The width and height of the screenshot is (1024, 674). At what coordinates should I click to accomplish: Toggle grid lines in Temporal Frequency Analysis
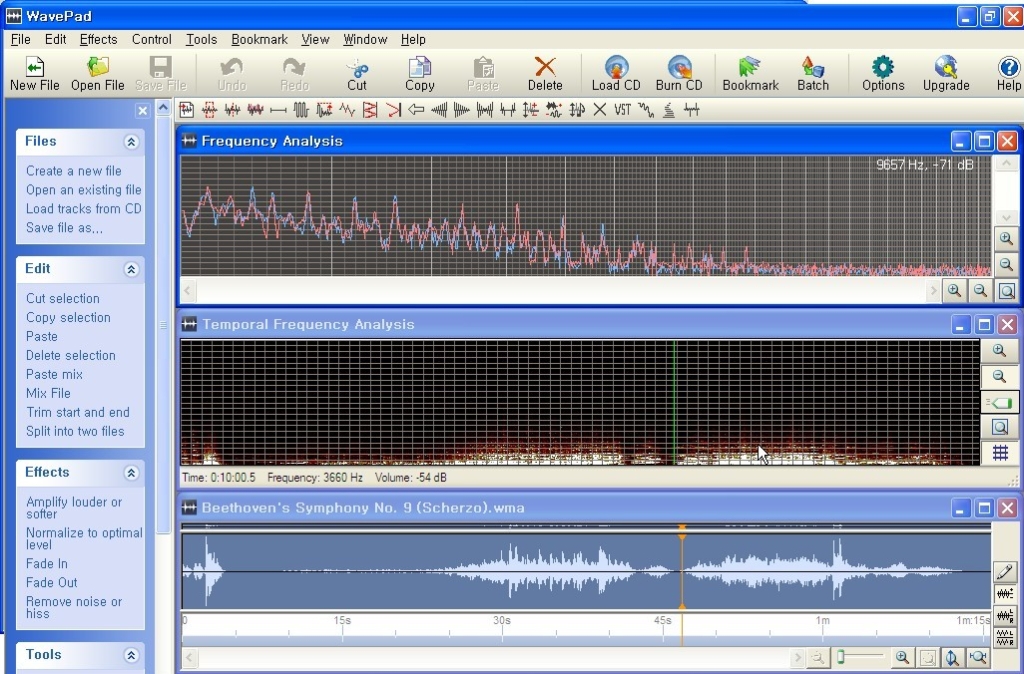(999, 453)
